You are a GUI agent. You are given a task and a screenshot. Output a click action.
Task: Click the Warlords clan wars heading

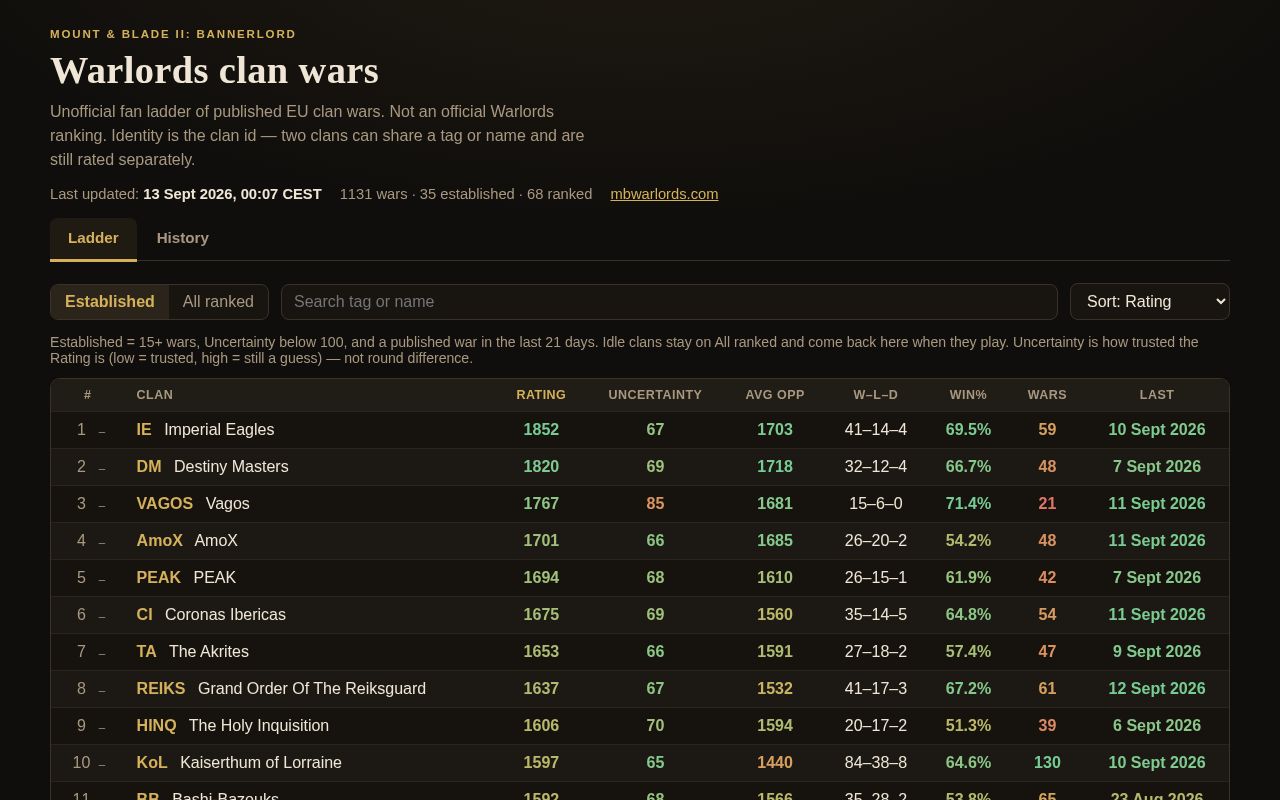pos(214,71)
